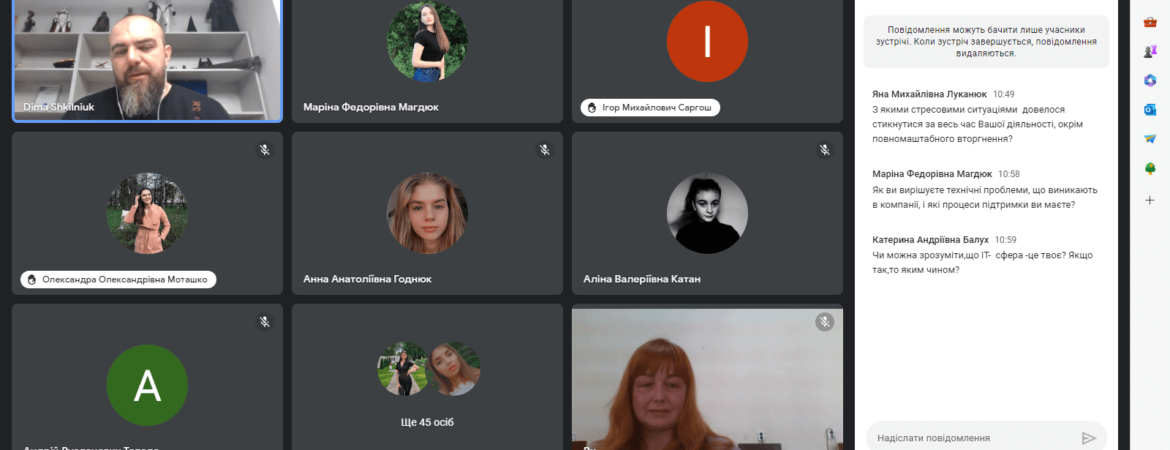
Task: Click Олександра Моташко's round avatar photo
Action: pyautogui.click(x=147, y=213)
